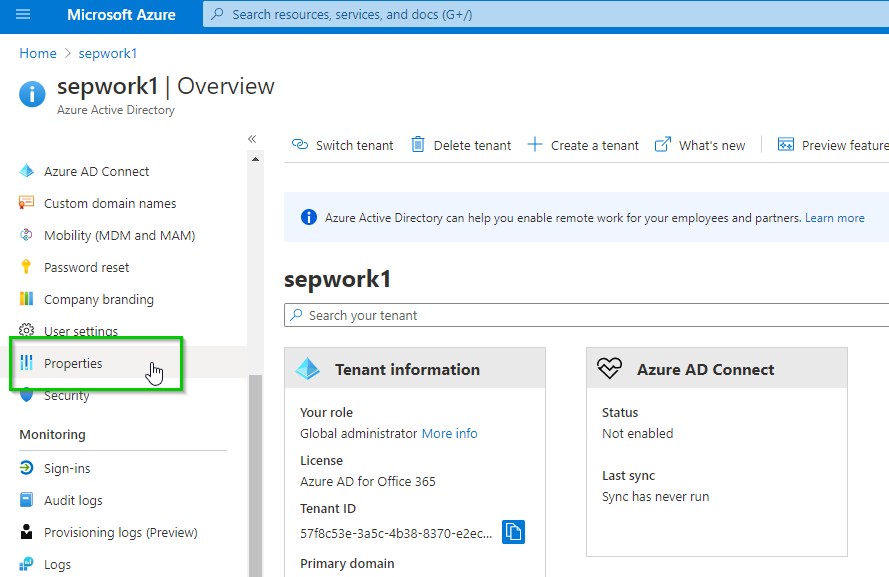
Task: Open the hamburger portal menu
Action: tap(23, 15)
